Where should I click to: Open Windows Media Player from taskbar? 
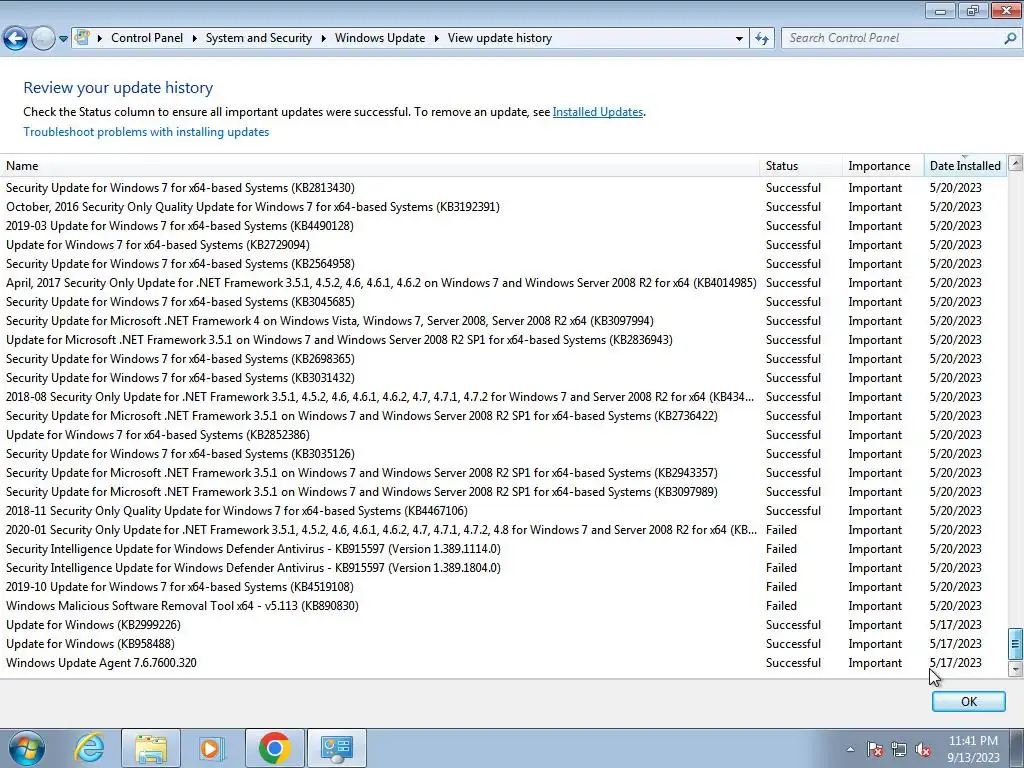click(212, 748)
